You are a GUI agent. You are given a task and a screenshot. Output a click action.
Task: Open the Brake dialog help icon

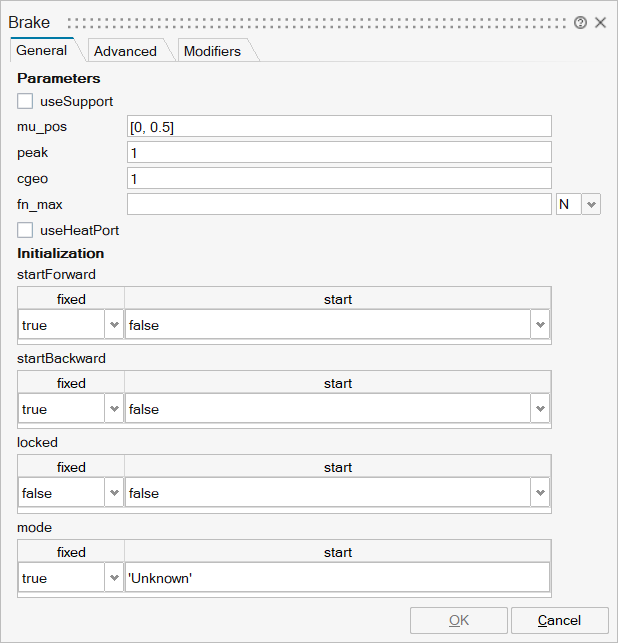point(580,22)
